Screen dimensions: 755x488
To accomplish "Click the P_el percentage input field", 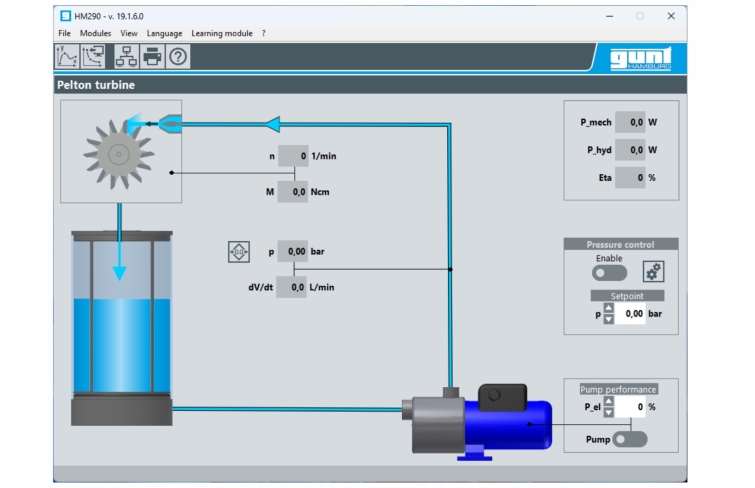I will pos(630,407).
